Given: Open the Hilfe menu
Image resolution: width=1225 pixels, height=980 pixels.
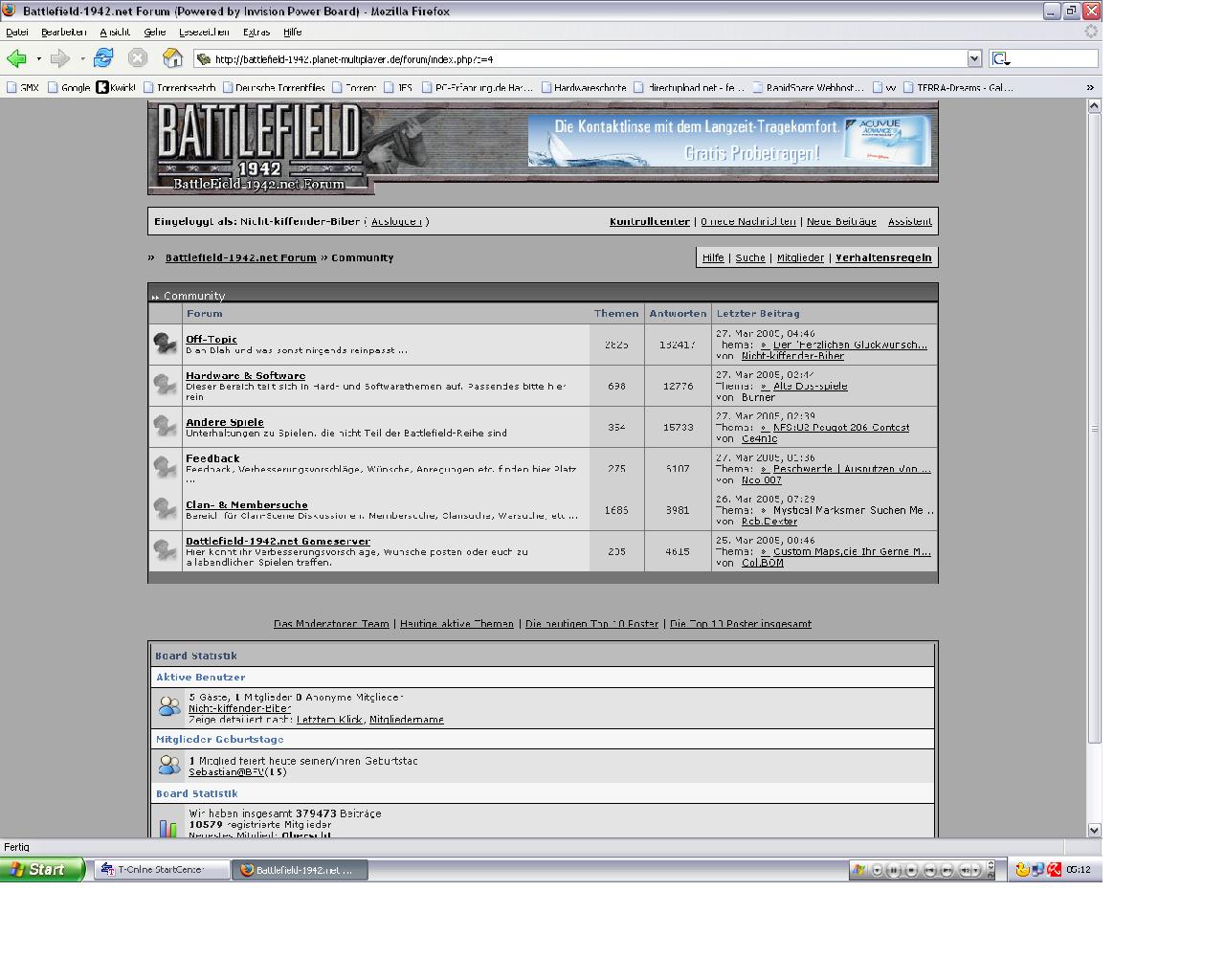Looking at the screenshot, I should pyautogui.click(x=293, y=33).
